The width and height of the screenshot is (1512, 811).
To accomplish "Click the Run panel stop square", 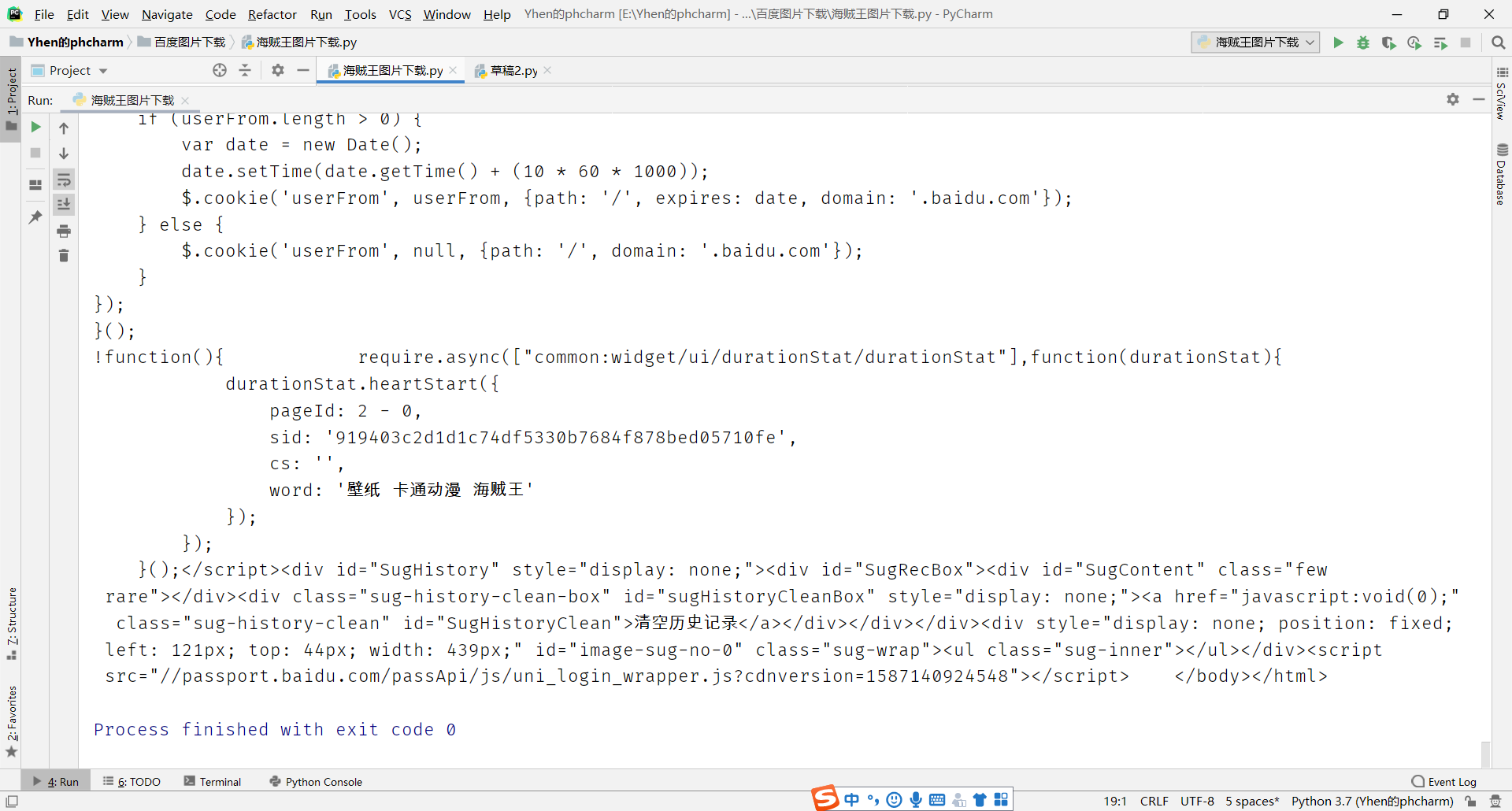I will (x=35, y=153).
